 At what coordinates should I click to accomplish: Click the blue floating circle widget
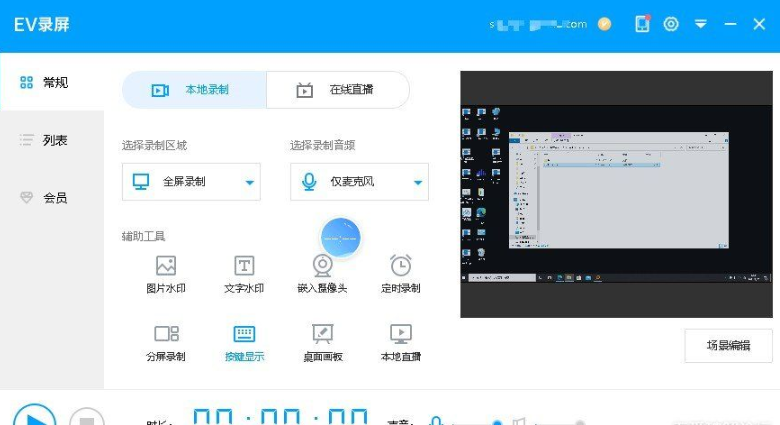click(341, 238)
